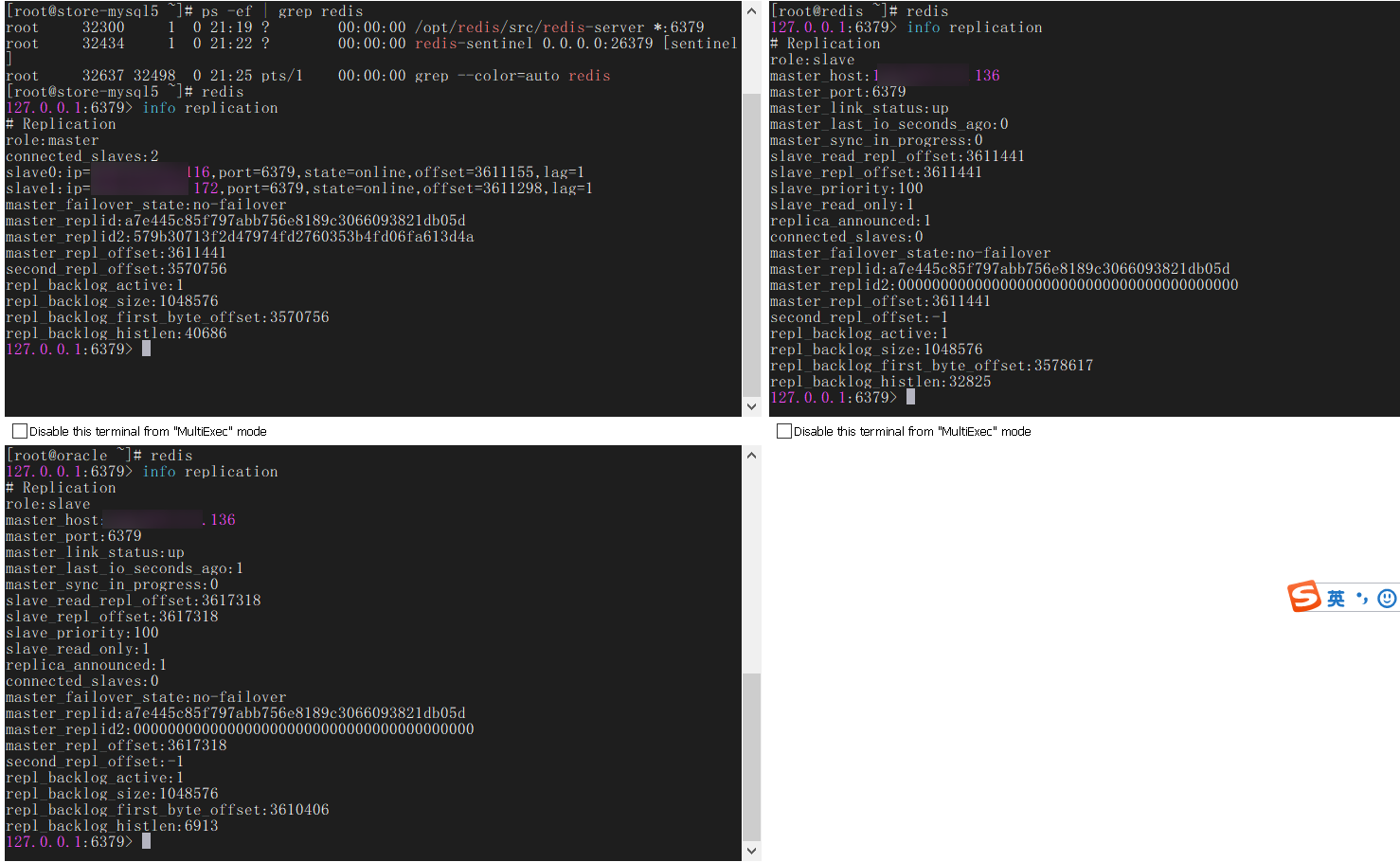This screenshot has height=862, width=1400.
Task: Click master_replid2 value starting 579b30713
Action: click(303, 237)
